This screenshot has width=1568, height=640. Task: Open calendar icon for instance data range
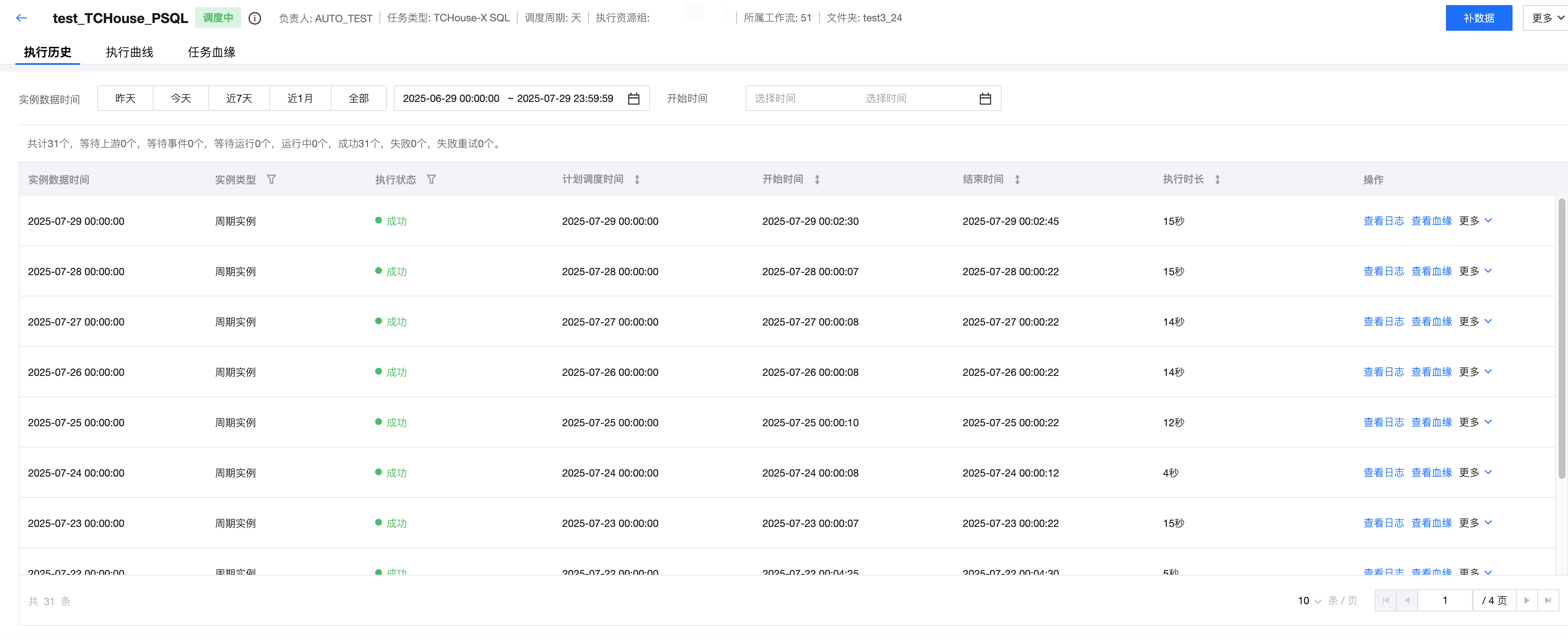[x=634, y=99]
